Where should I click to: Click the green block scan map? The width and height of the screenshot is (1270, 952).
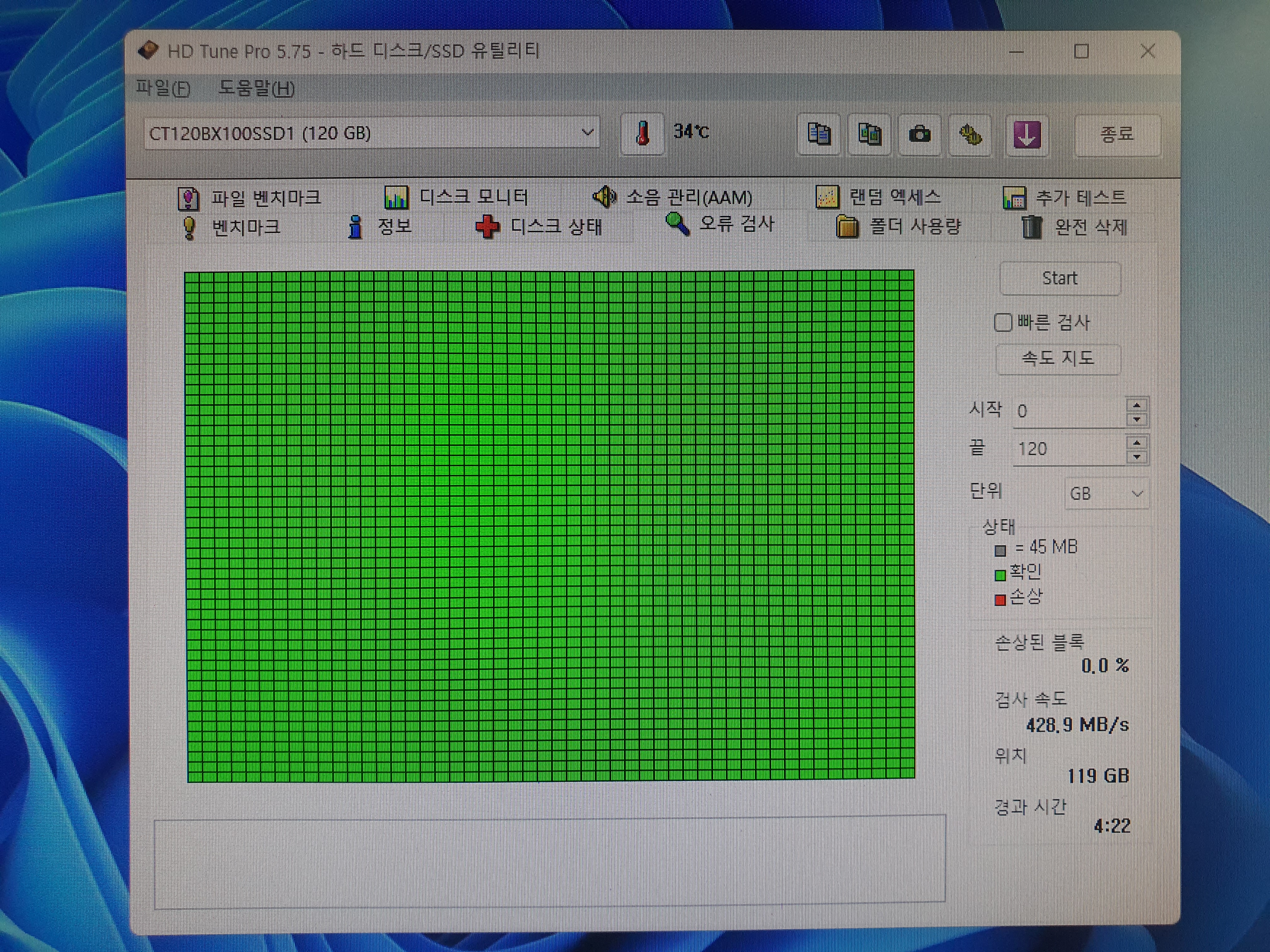[x=550, y=526]
